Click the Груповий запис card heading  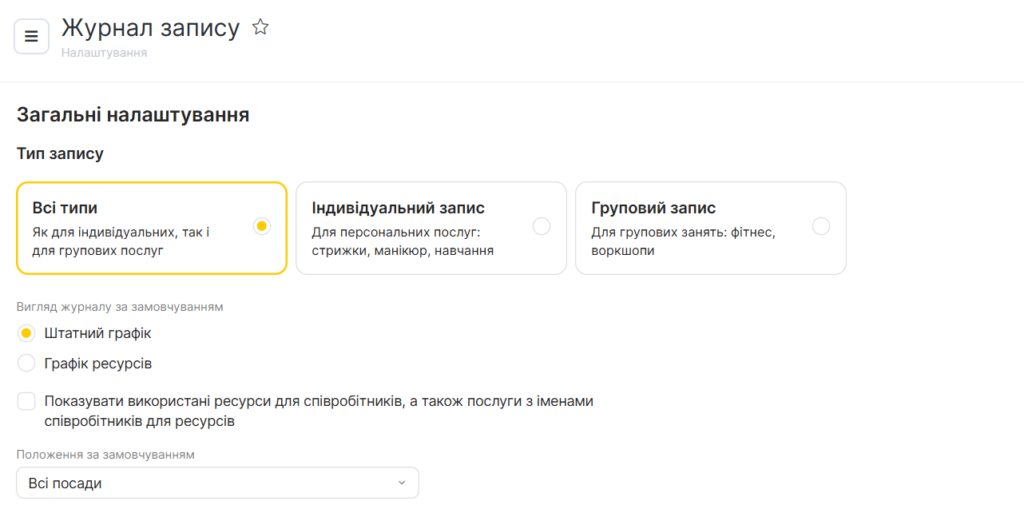[653, 208]
